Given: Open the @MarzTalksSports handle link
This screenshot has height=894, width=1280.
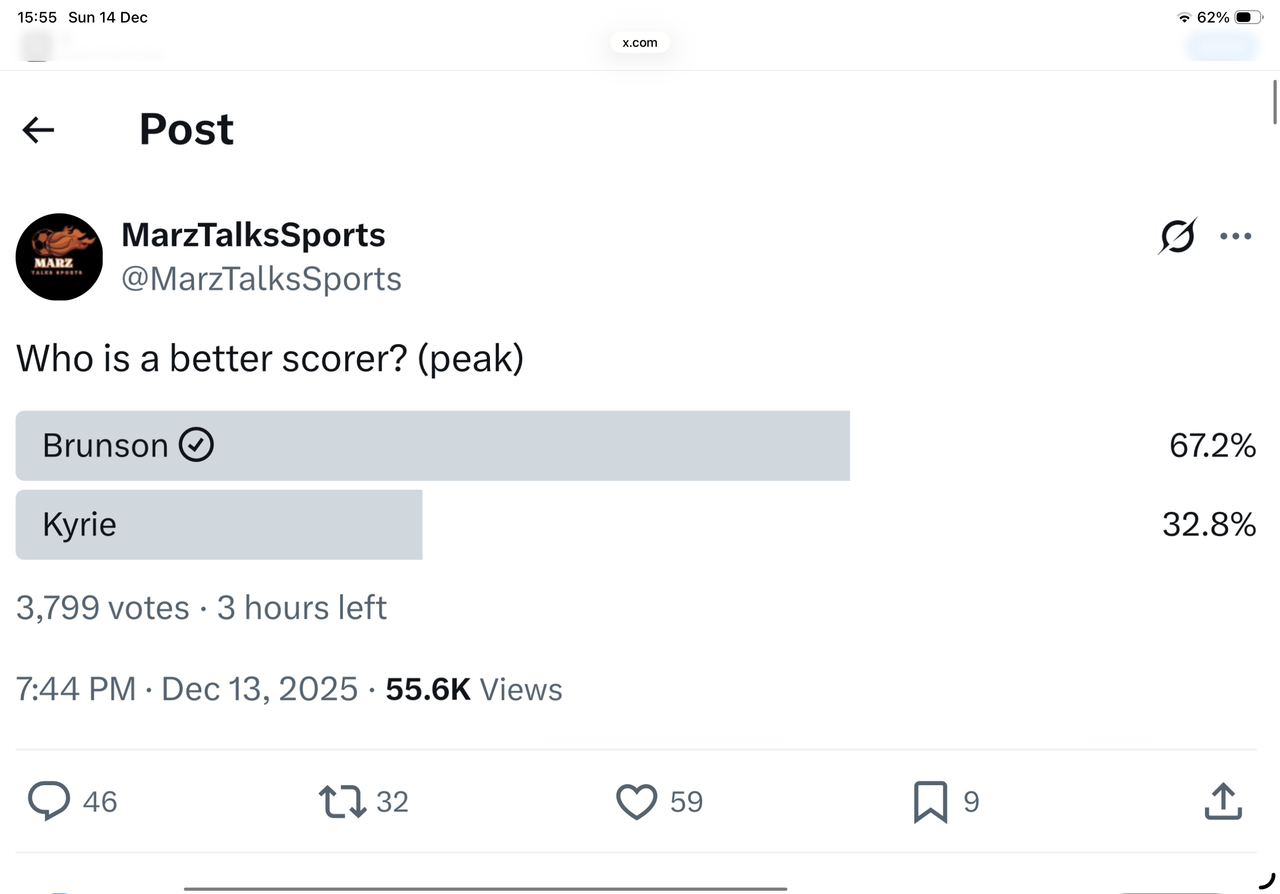Looking at the screenshot, I should [261, 279].
